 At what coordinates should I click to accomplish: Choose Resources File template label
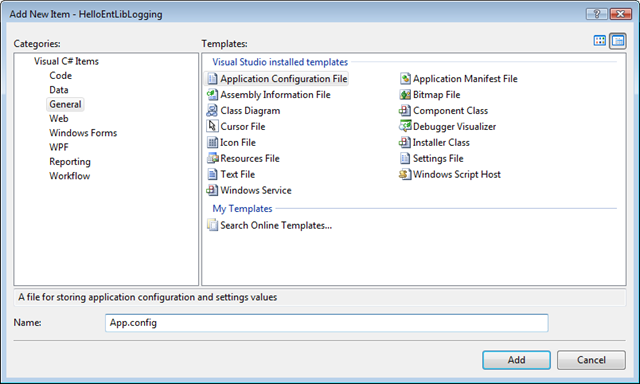tap(250, 158)
